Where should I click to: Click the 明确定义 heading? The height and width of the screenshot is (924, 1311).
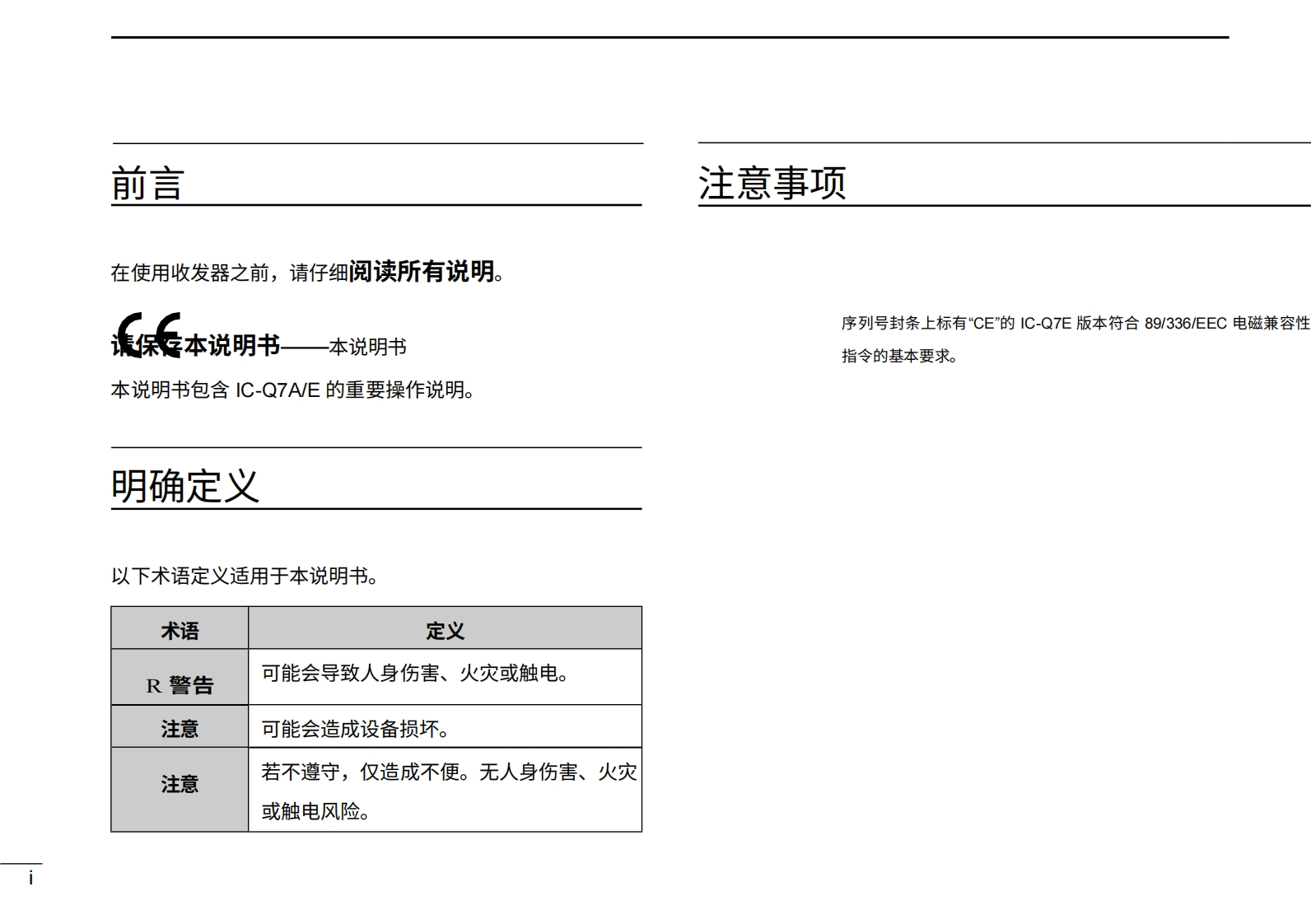point(185,486)
